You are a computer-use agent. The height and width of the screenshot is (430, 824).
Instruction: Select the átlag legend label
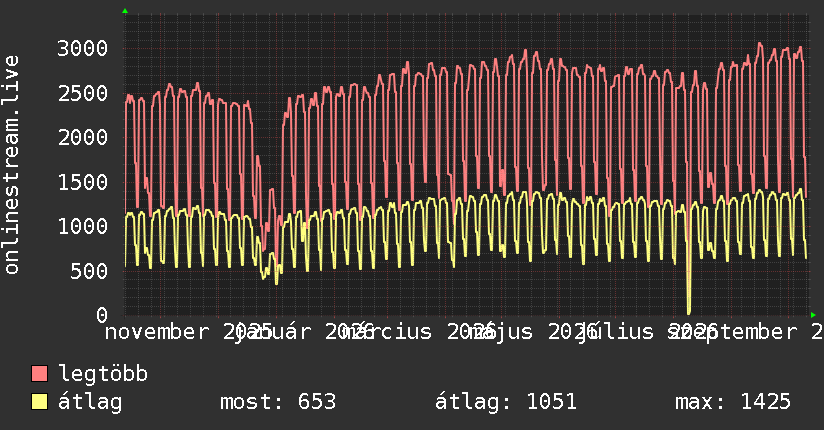90,402
